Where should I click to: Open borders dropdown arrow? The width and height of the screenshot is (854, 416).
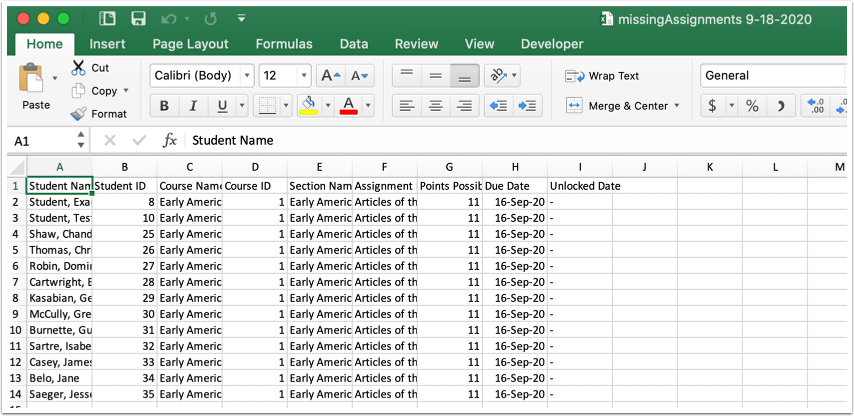(286, 106)
